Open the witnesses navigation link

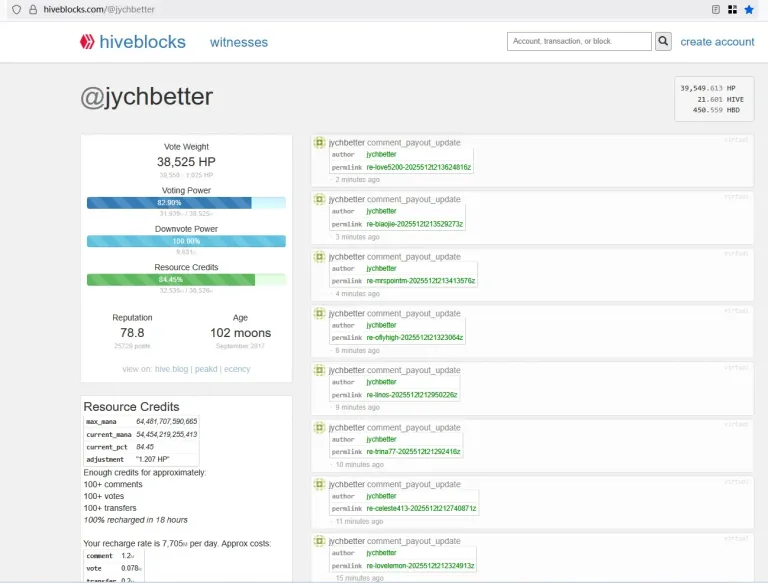[x=239, y=43]
